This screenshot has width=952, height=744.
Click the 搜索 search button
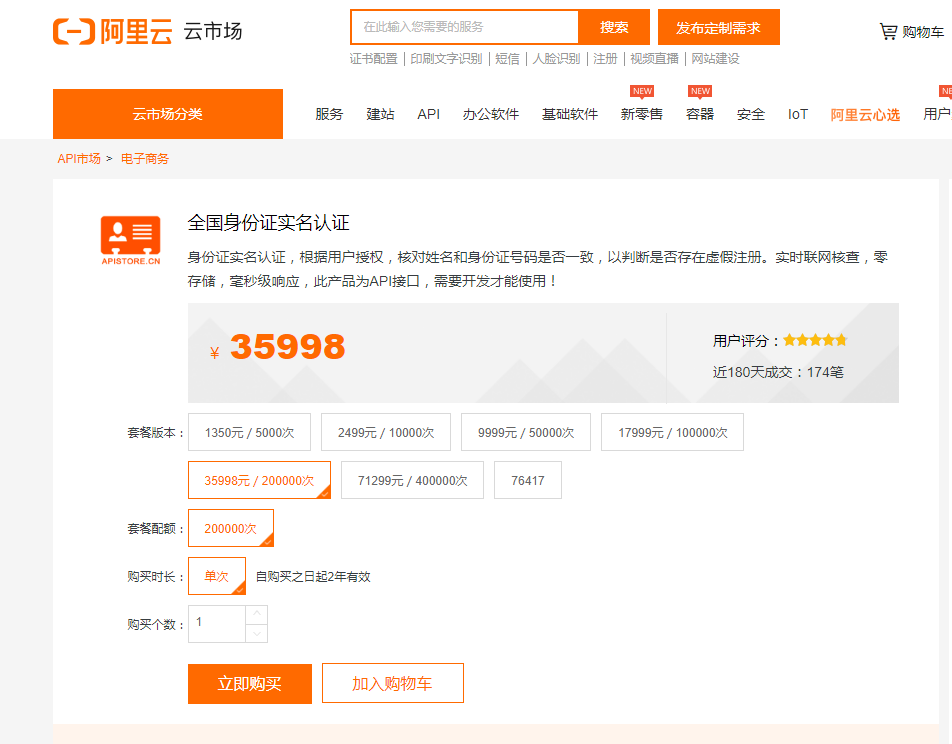(614, 27)
